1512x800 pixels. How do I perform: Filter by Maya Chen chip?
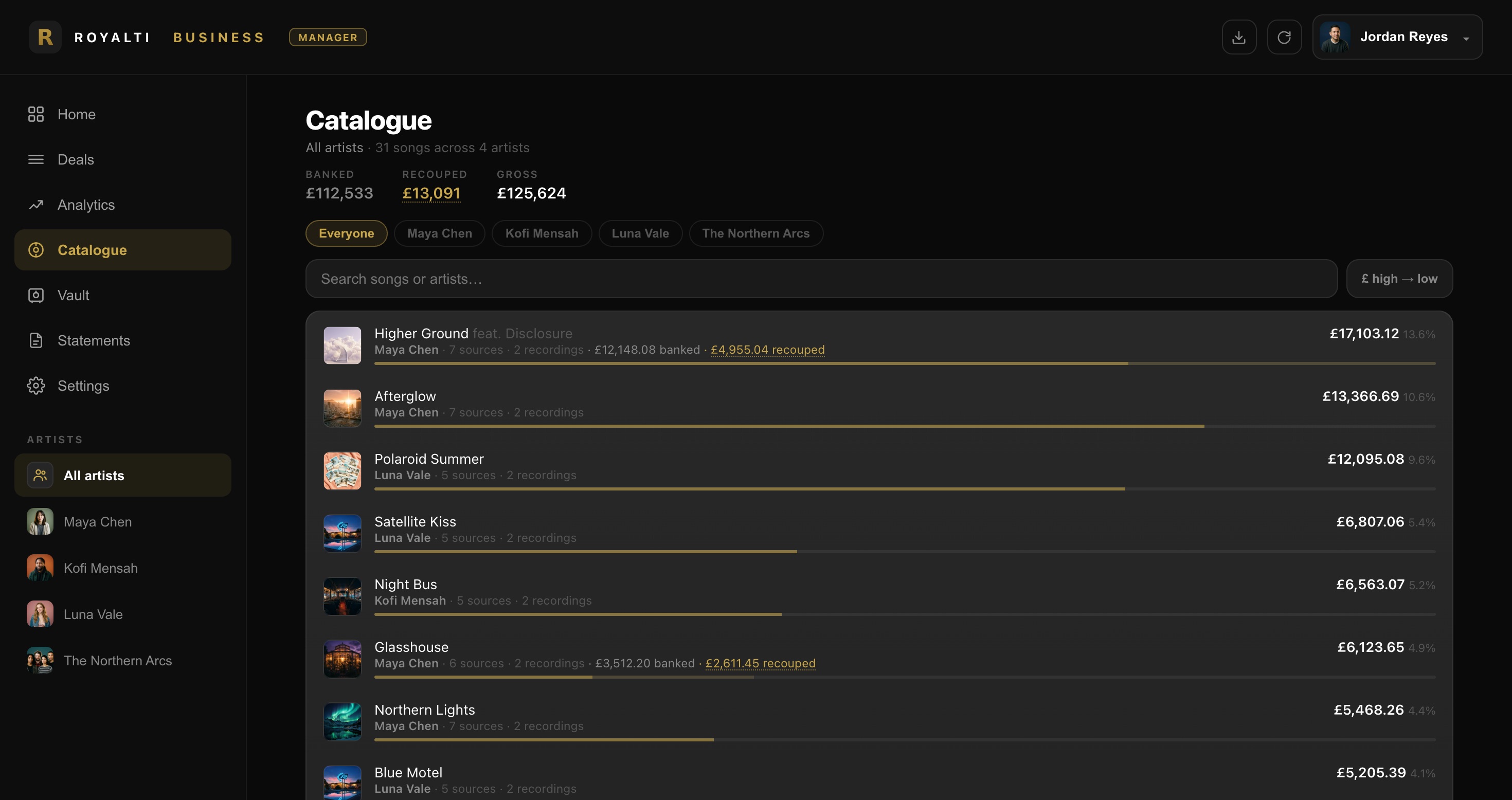(x=440, y=233)
